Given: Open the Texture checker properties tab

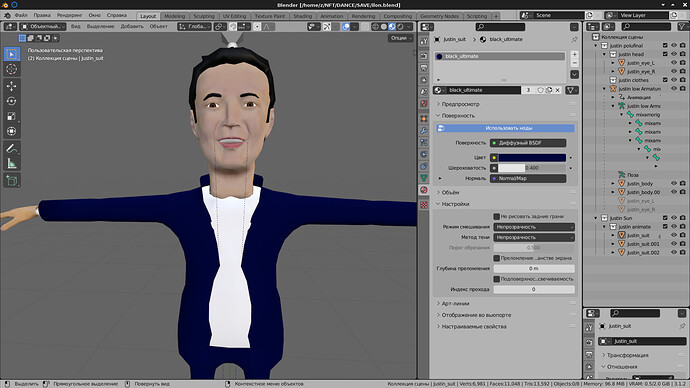Looking at the screenshot, I should pyautogui.click(x=424, y=205).
